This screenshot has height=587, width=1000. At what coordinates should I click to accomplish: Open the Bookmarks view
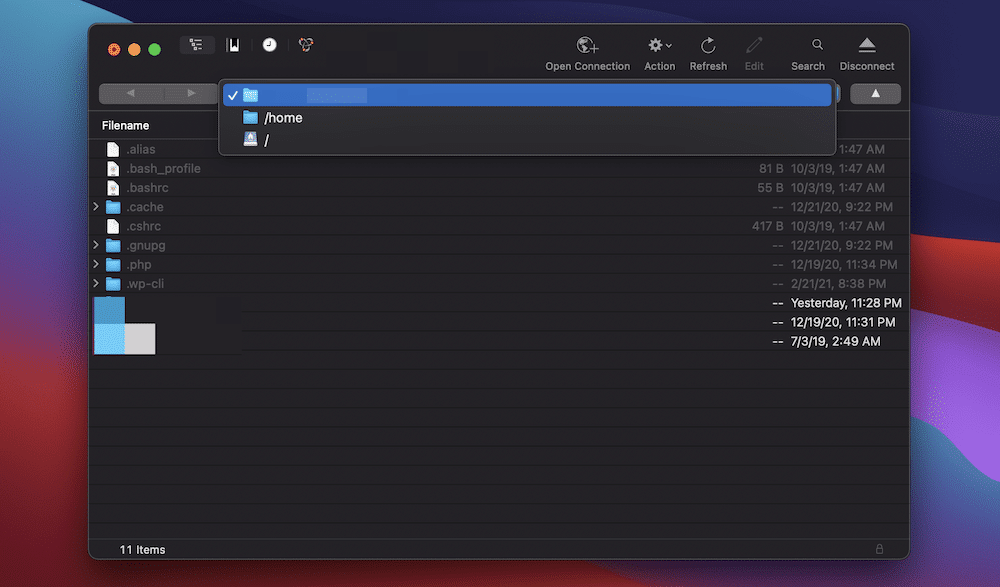(x=233, y=44)
